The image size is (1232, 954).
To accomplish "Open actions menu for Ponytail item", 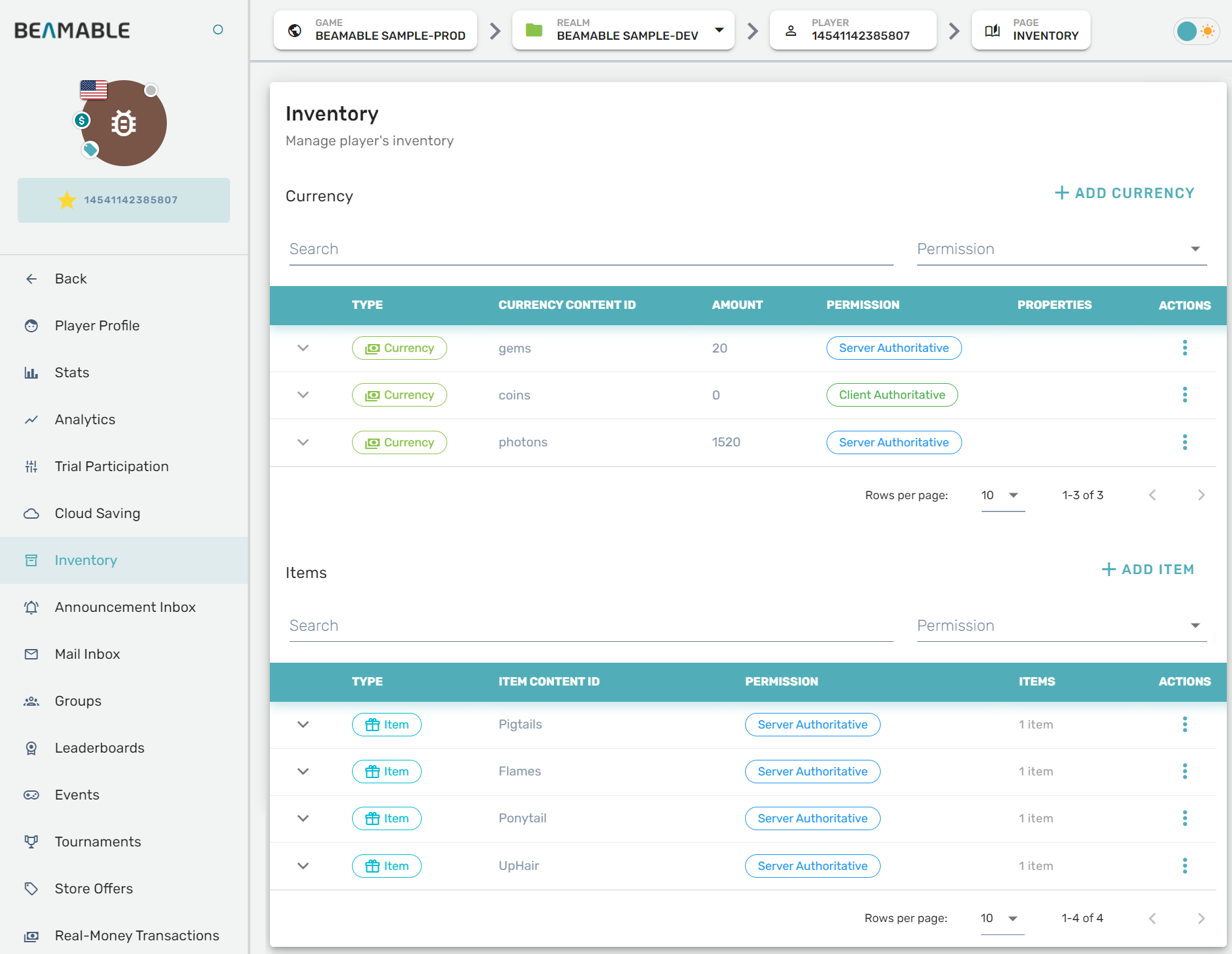I will point(1184,818).
